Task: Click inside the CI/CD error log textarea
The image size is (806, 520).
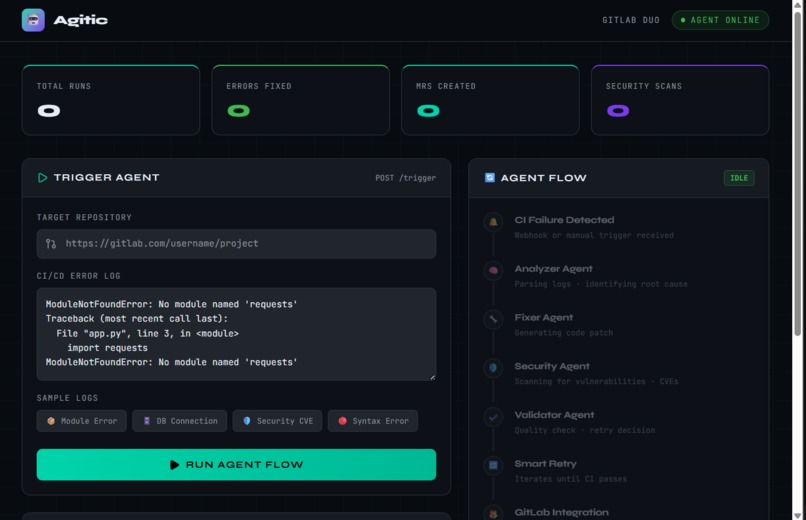Action: pyautogui.click(x=236, y=334)
